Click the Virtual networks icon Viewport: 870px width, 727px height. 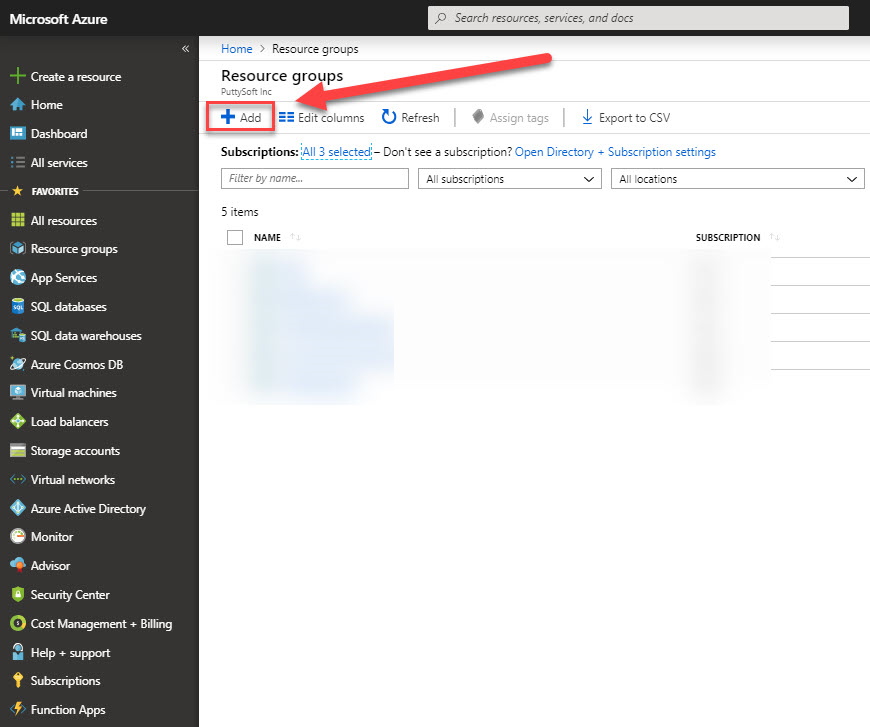(18, 479)
